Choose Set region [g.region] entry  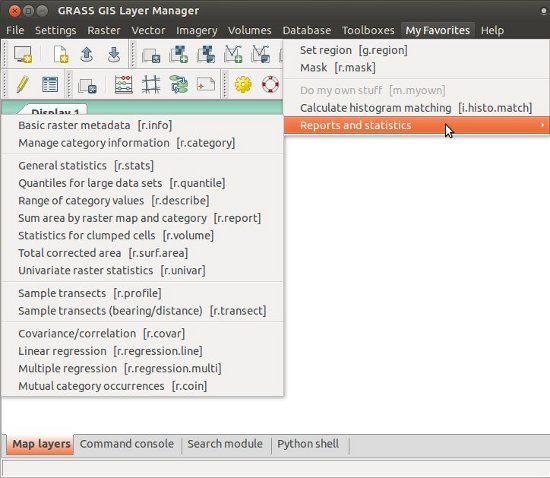[x=354, y=50]
